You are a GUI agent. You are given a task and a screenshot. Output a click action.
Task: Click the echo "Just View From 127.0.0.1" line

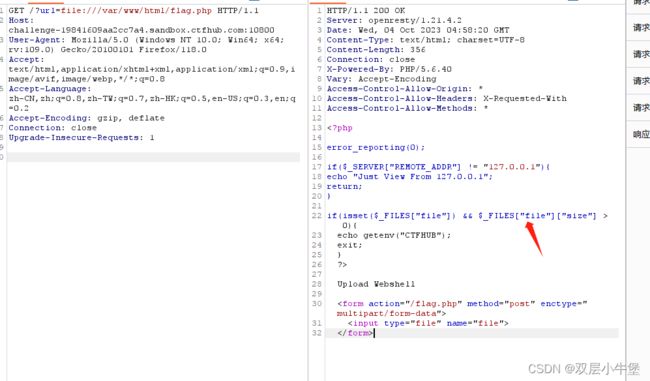pyautogui.click(x=410, y=177)
